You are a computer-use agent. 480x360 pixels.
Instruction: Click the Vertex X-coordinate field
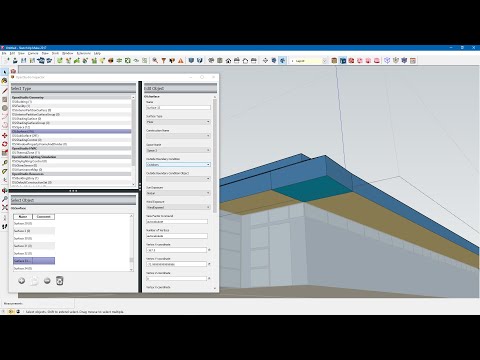[x=176, y=250]
